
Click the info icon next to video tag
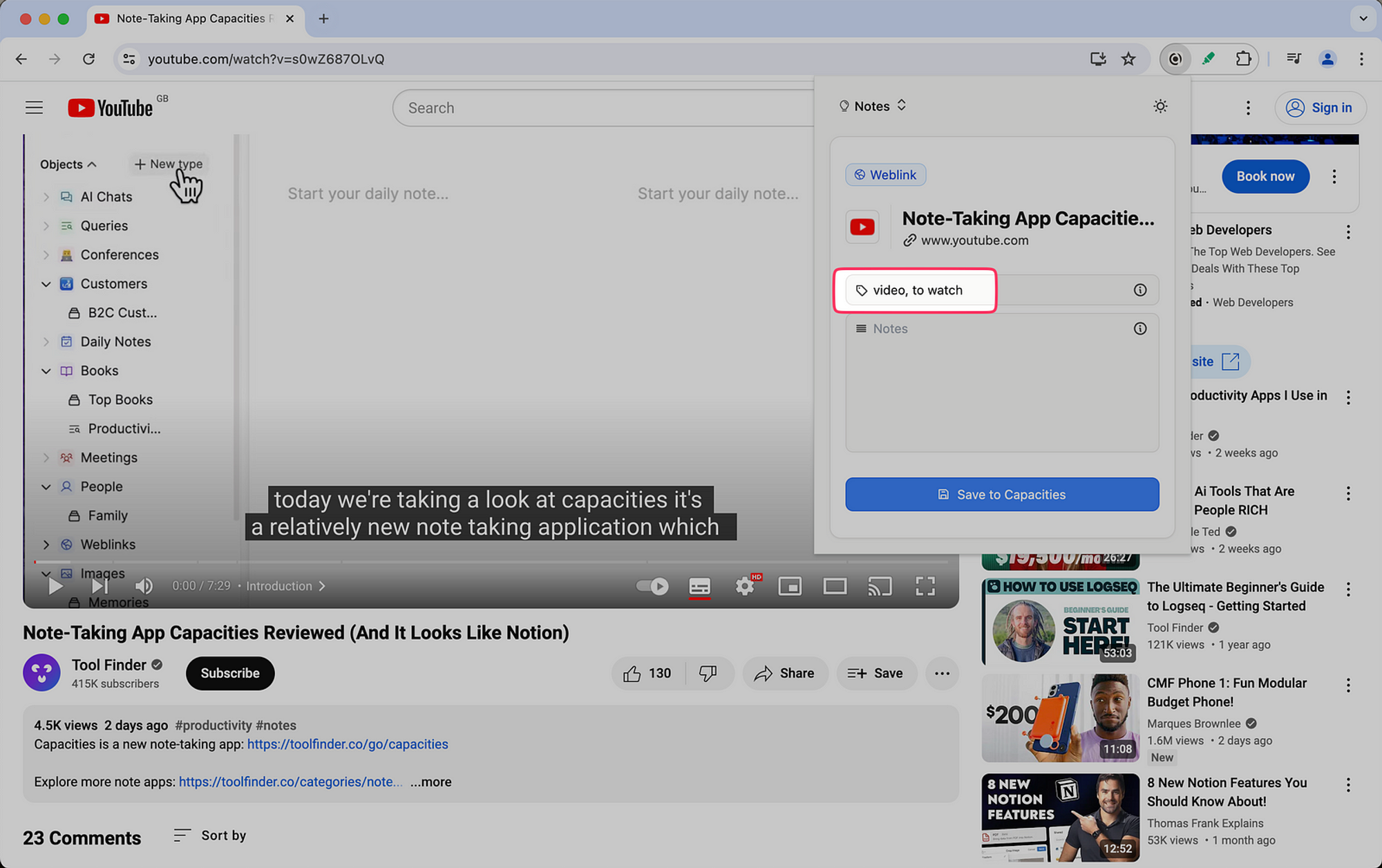pos(1140,289)
